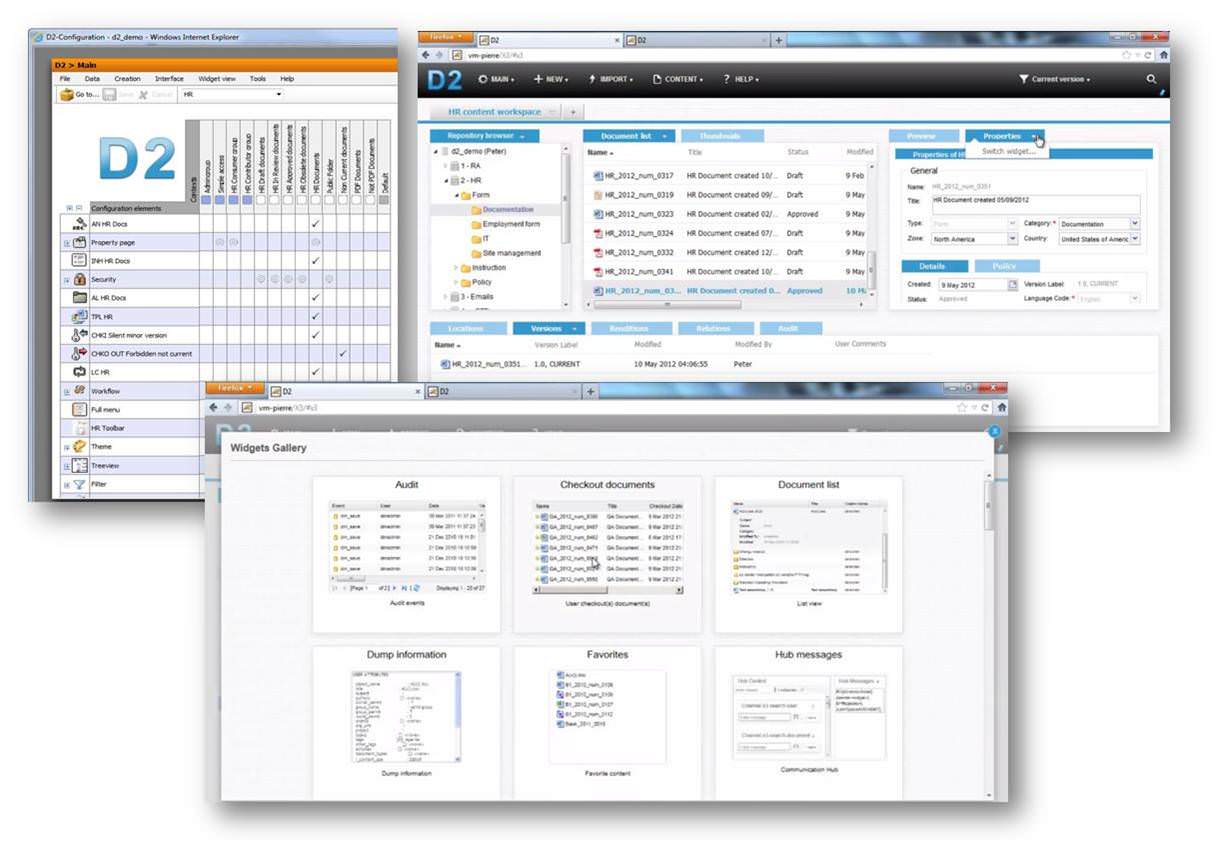
Task: Expand the Security row
Action: click(67, 280)
